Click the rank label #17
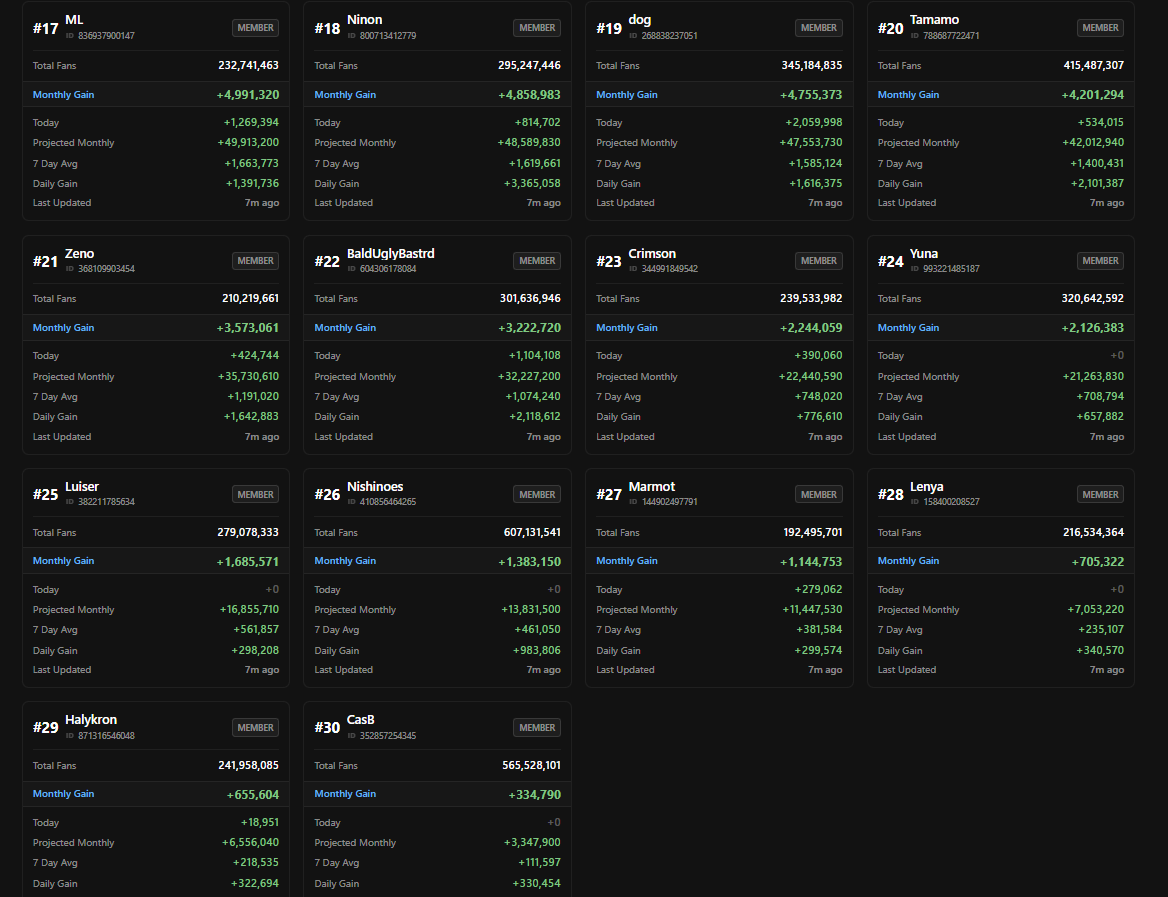This screenshot has height=897, width=1168. pos(45,28)
